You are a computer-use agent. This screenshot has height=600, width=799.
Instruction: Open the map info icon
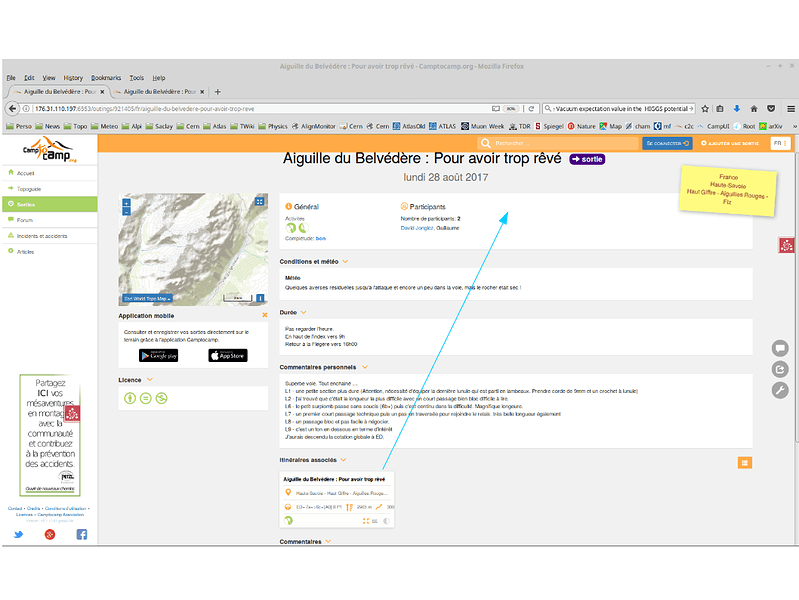[260, 298]
